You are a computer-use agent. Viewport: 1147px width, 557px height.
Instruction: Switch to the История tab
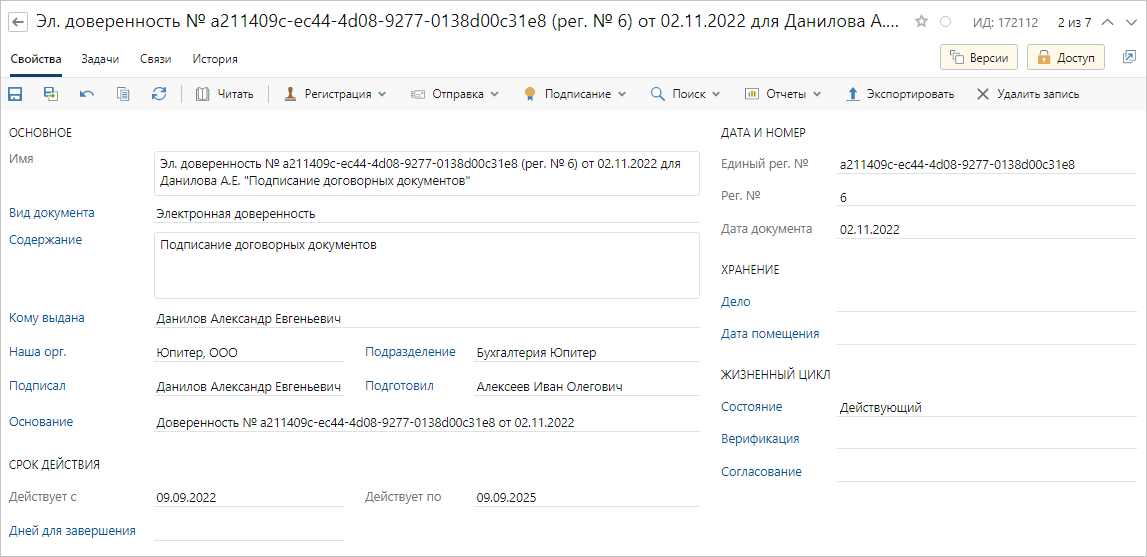click(215, 59)
